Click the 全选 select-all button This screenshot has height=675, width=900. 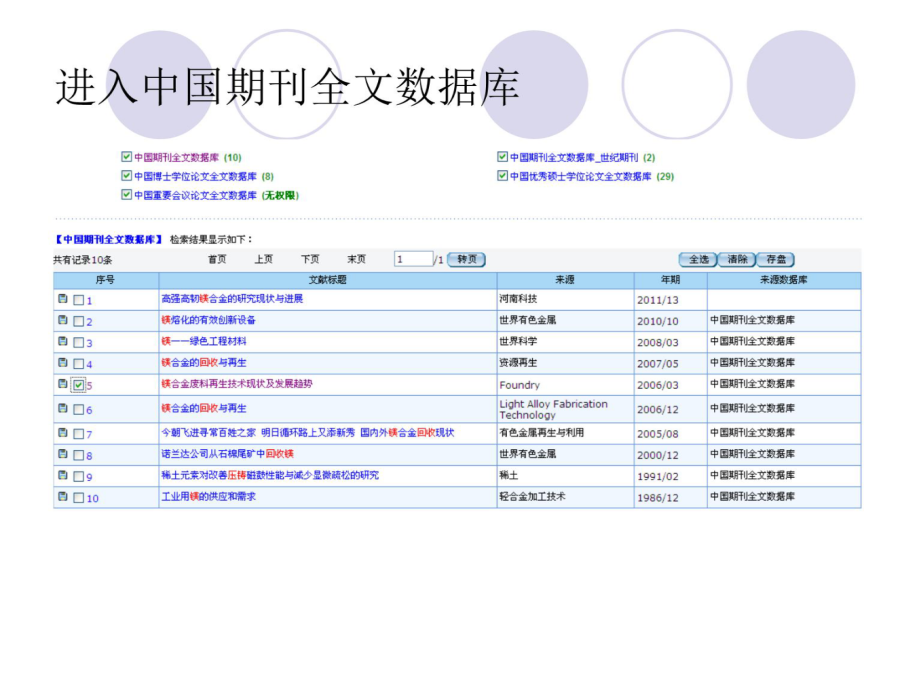[x=698, y=259]
